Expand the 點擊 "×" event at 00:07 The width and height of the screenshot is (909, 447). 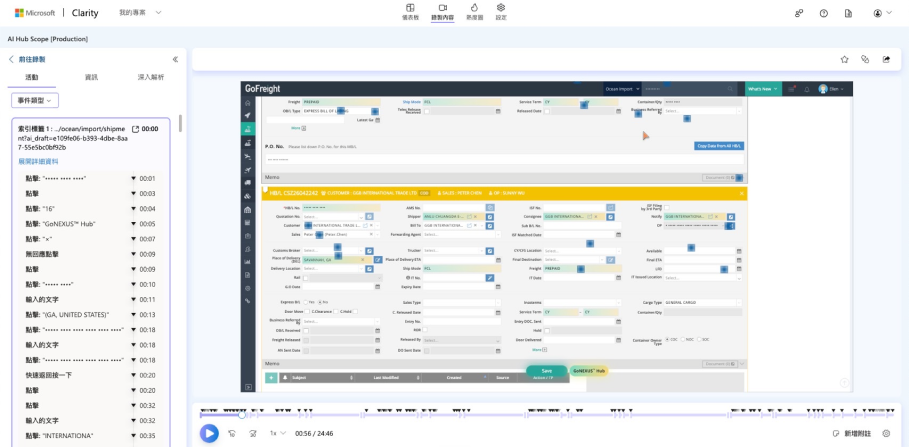pyautogui.click(x=134, y=239)
